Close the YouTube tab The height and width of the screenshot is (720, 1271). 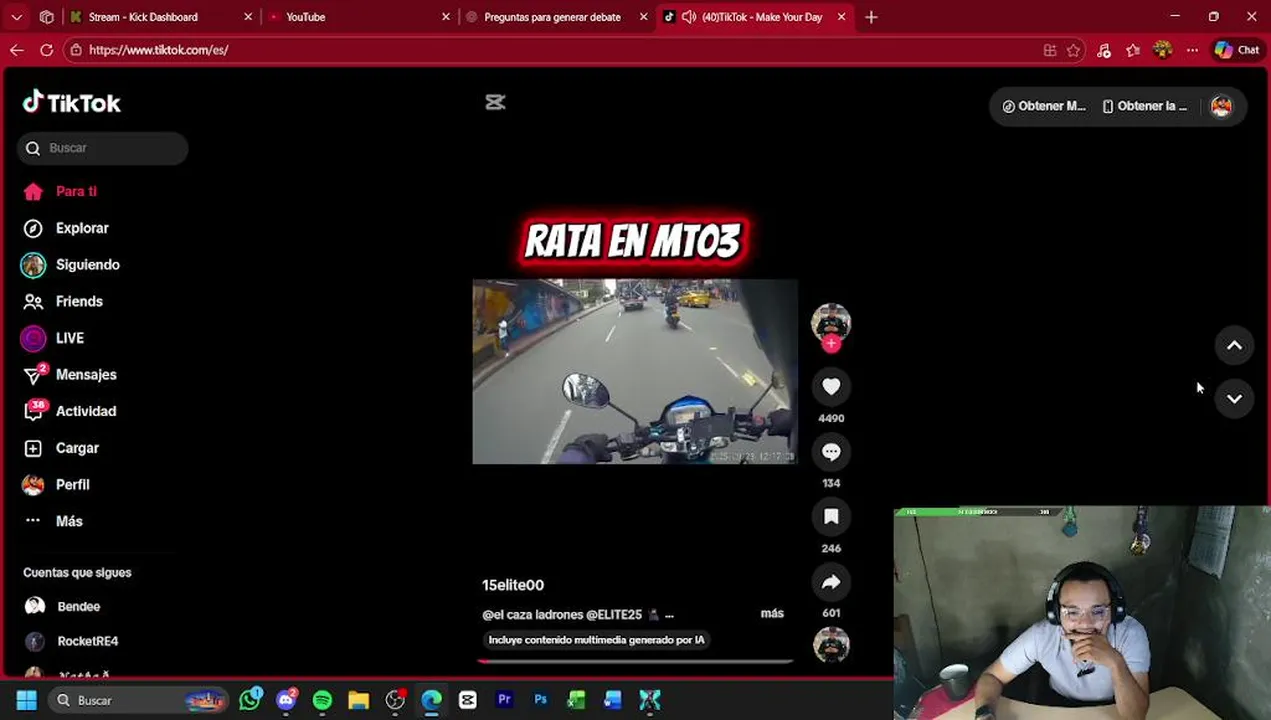point(445,17)
